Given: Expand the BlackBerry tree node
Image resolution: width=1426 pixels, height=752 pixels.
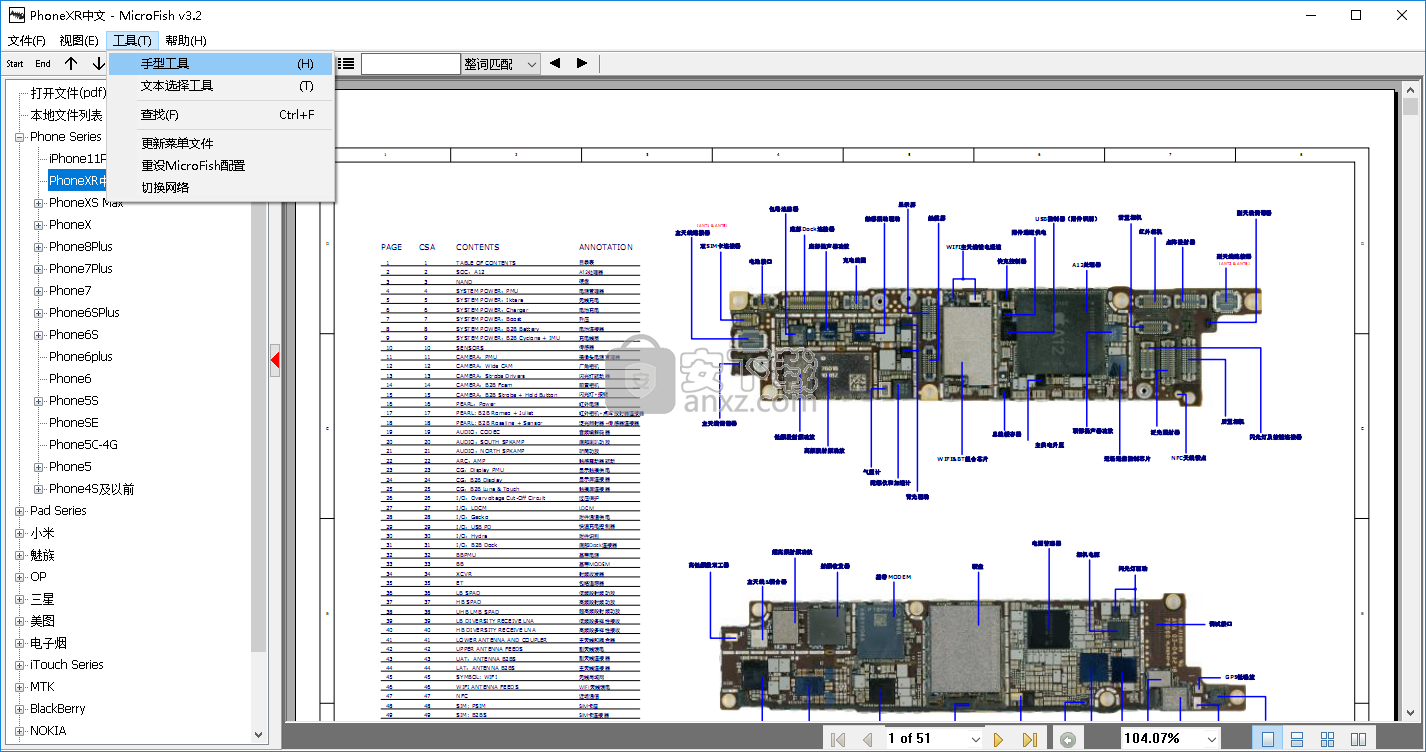Looking at the screenshot, I should [20, 709].
